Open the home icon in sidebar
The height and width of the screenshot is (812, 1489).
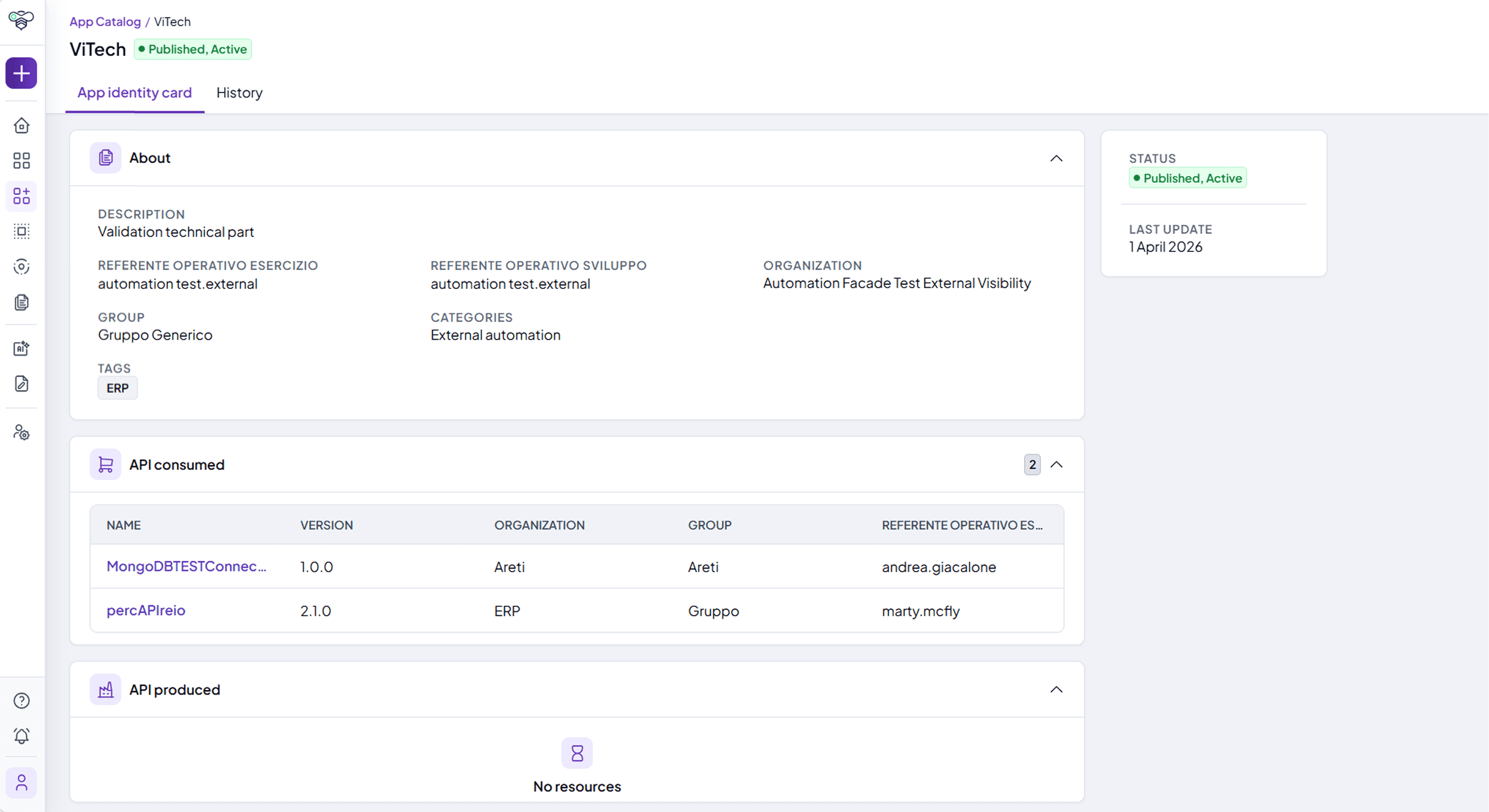click(x=22, y=125)
